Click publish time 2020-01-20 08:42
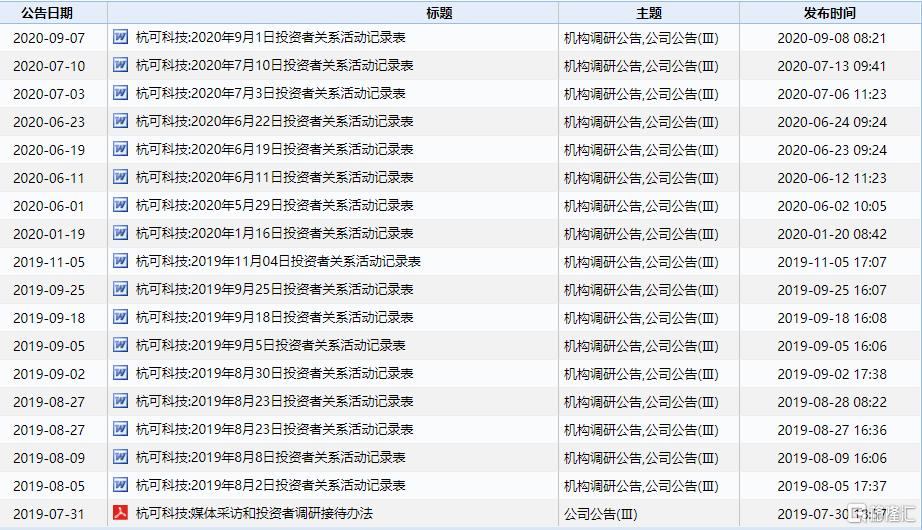Viewport: 922px width, 530px height. point(831,234)
